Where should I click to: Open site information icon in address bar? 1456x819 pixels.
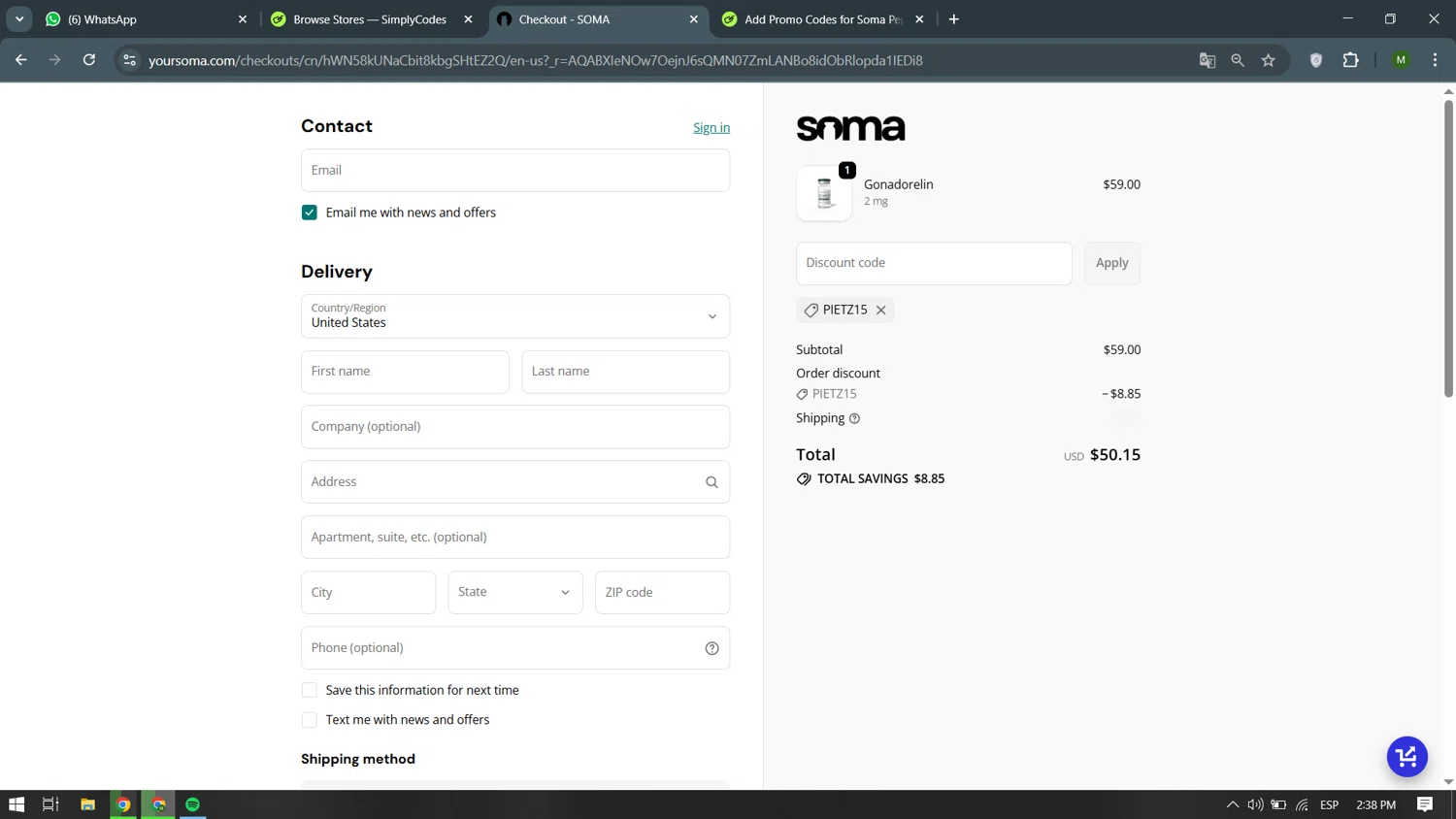tap(129, 60)
